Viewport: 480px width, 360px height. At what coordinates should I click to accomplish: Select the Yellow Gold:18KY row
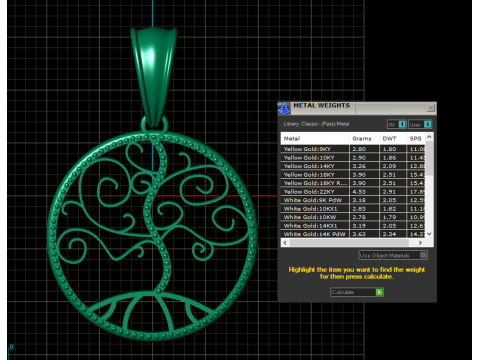tap(353, 175)
